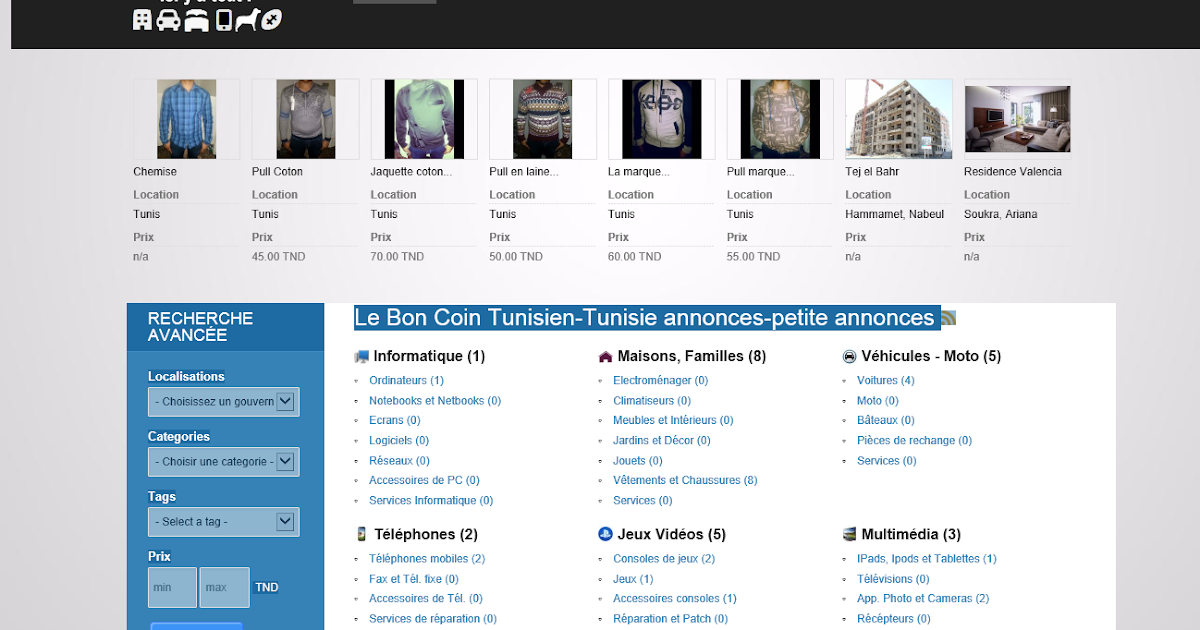The image size is (1200, 630).
Task: Open the Tej el Bahr title link
Action: pyautogui.click(x=872, y=172)
